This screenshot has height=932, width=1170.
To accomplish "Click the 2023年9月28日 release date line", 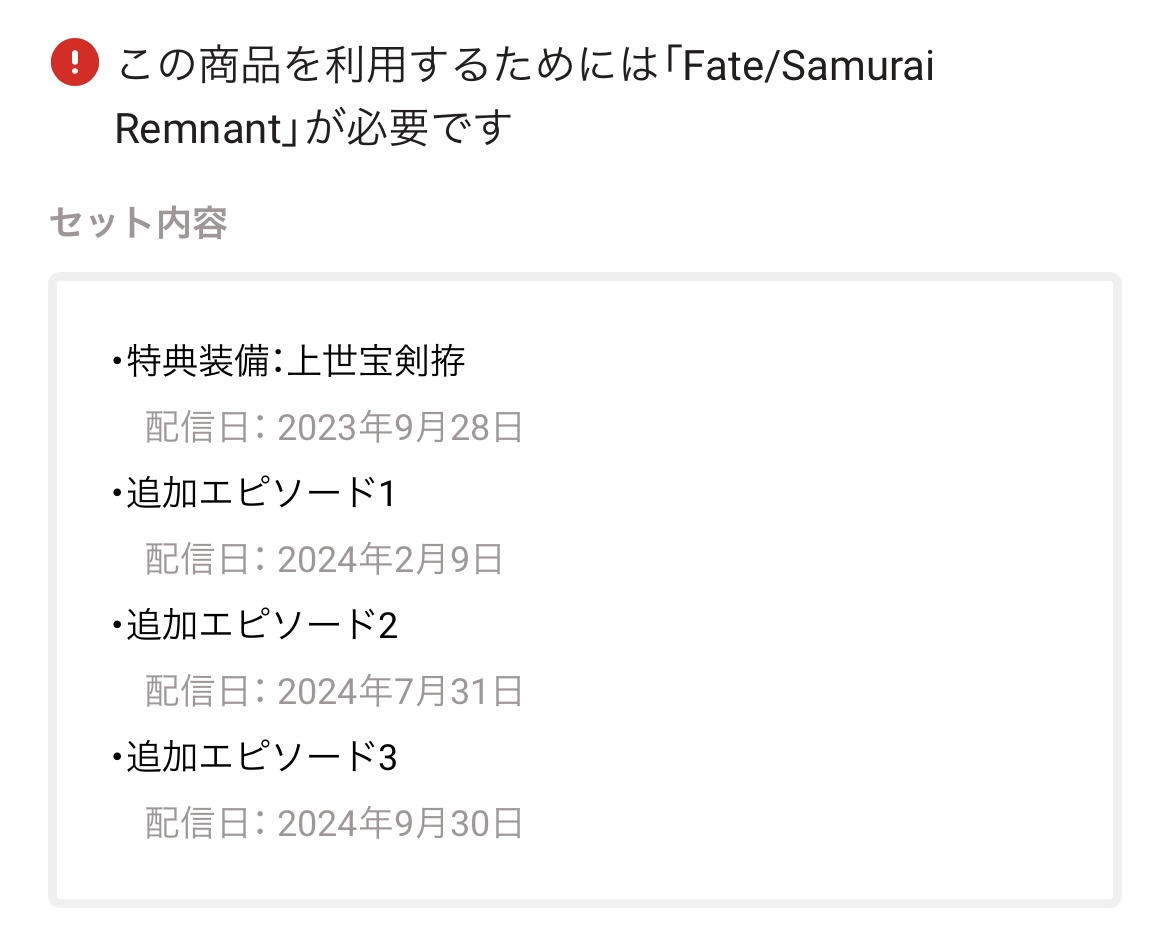I will tap(334, 428).
